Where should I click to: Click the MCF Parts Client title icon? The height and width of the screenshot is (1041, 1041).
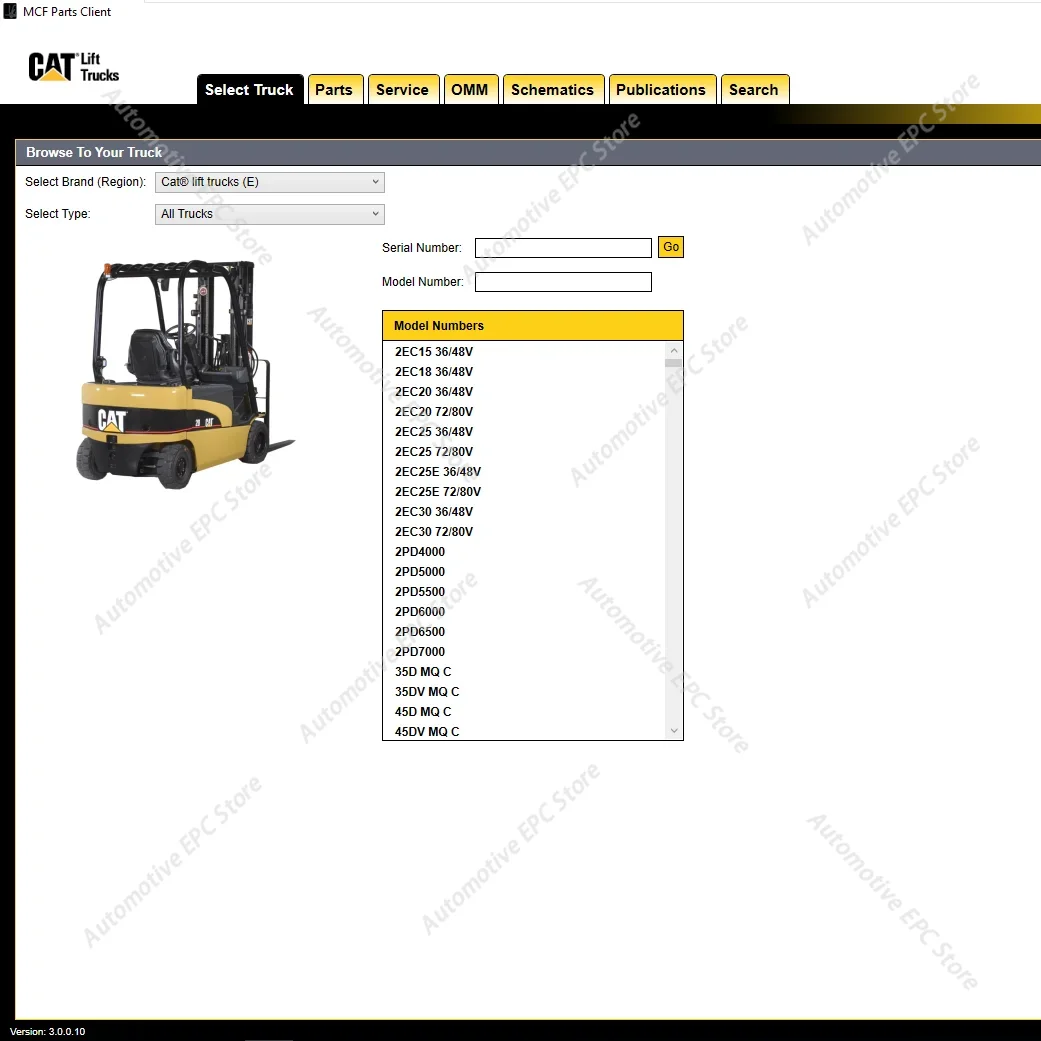coord(10,11)
